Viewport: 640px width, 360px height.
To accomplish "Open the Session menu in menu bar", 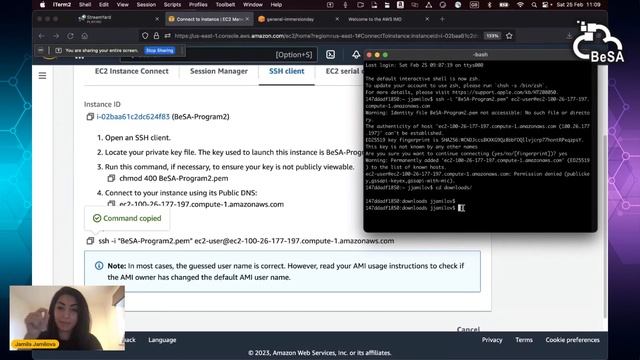I will pos(146,4).
